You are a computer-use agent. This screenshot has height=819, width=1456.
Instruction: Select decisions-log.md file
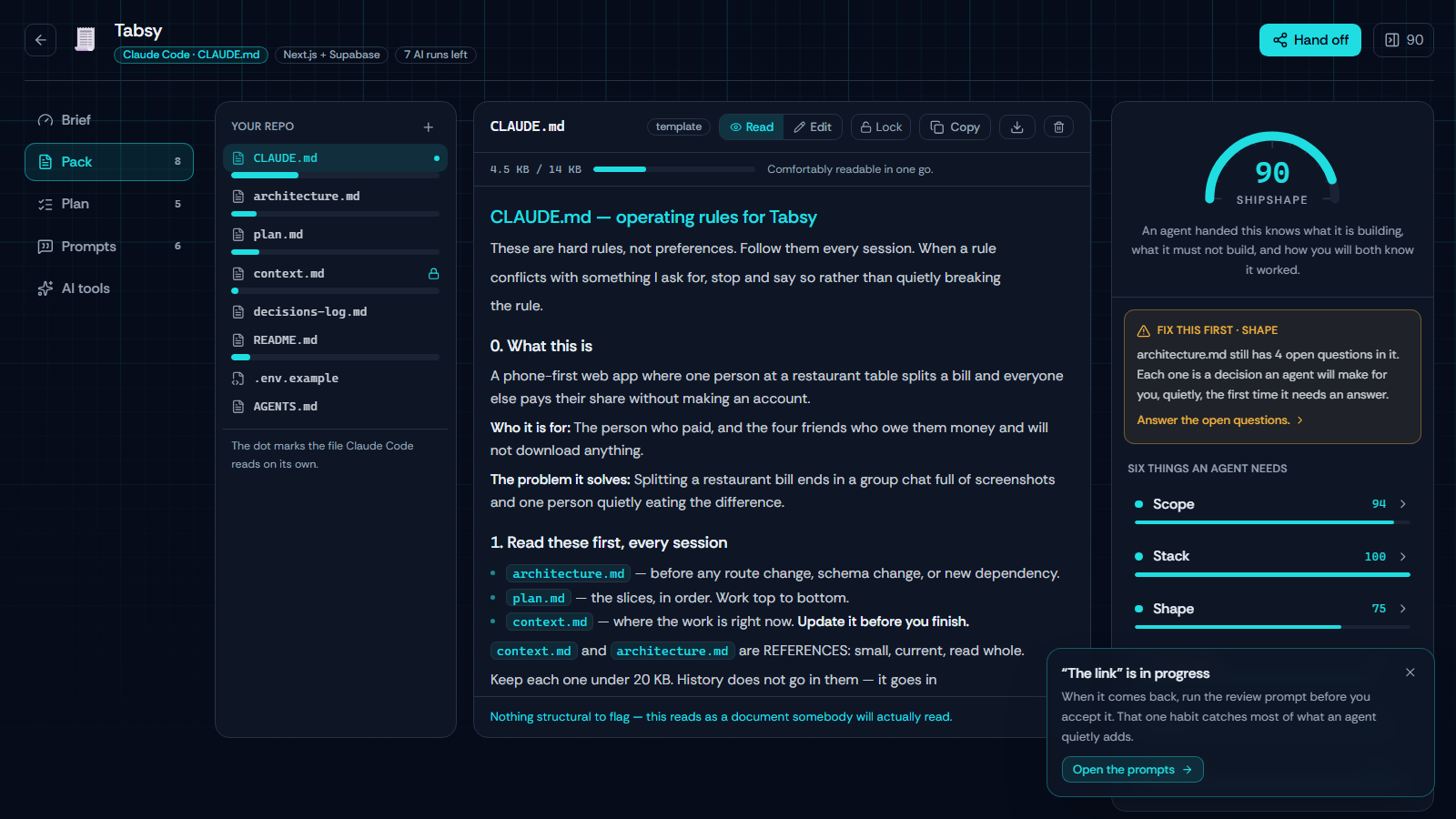[335, 312]
